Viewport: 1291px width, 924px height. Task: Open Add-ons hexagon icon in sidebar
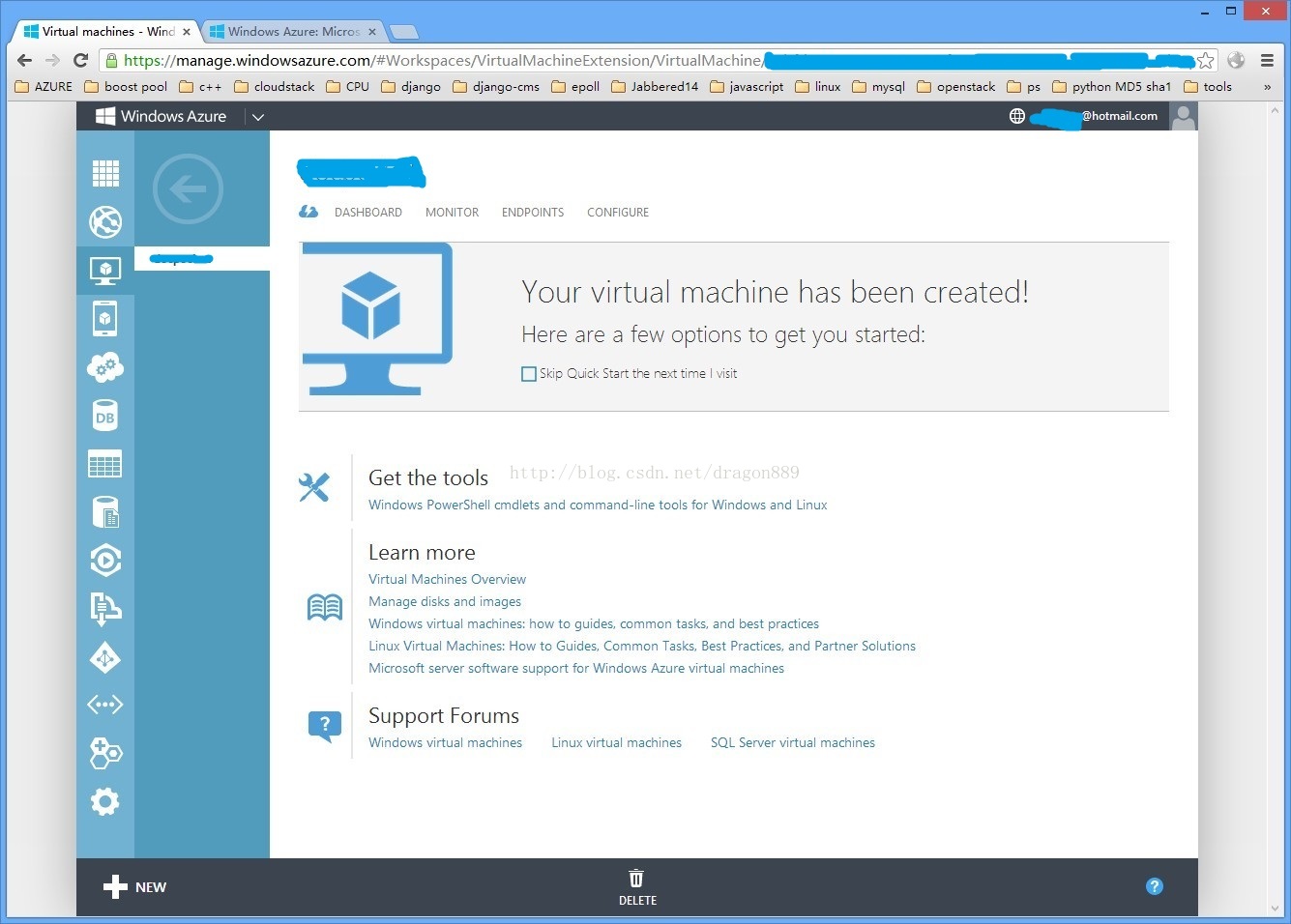point(105,753)
